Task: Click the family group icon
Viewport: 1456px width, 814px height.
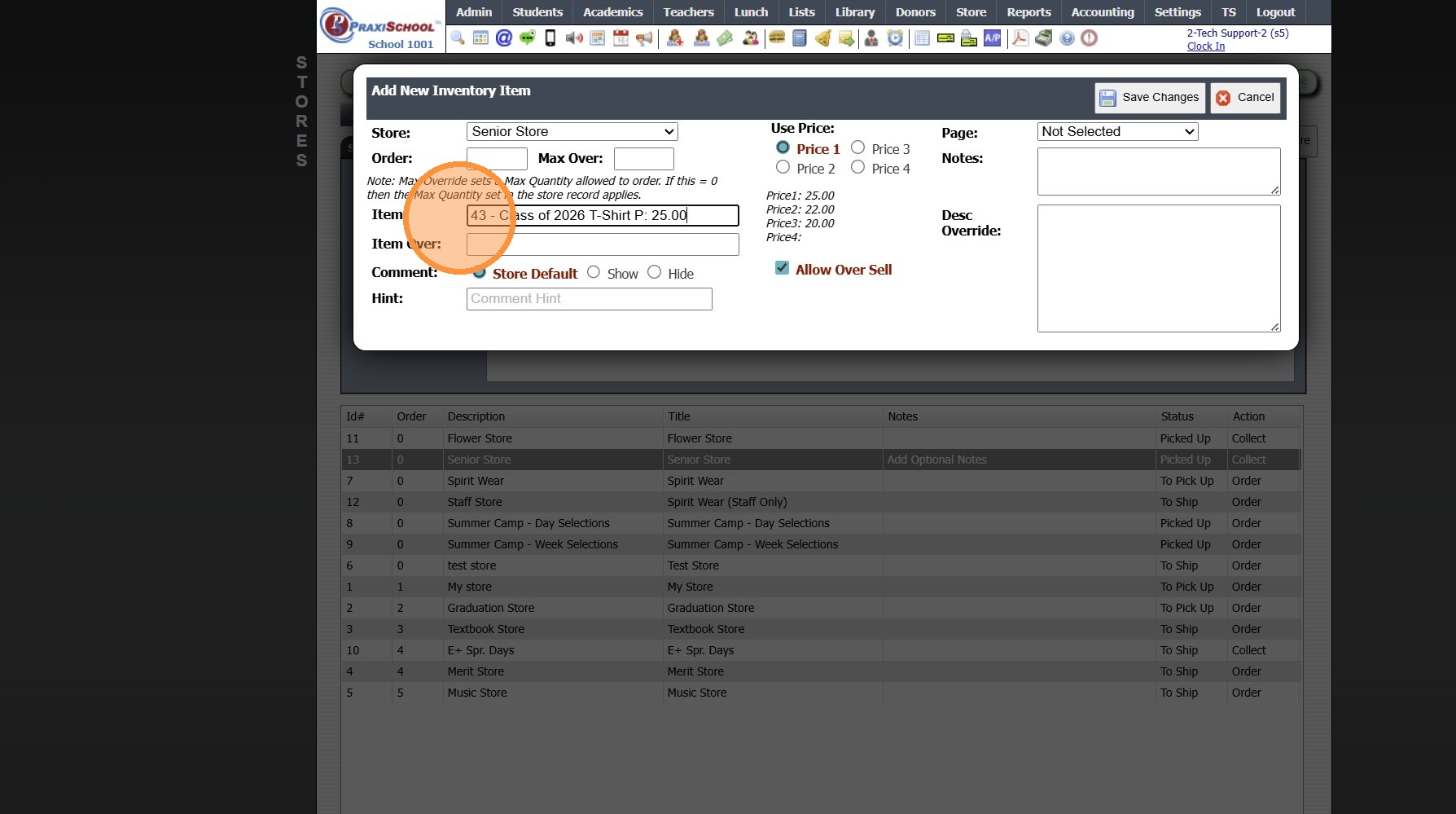Action: [x=750, y=38]
